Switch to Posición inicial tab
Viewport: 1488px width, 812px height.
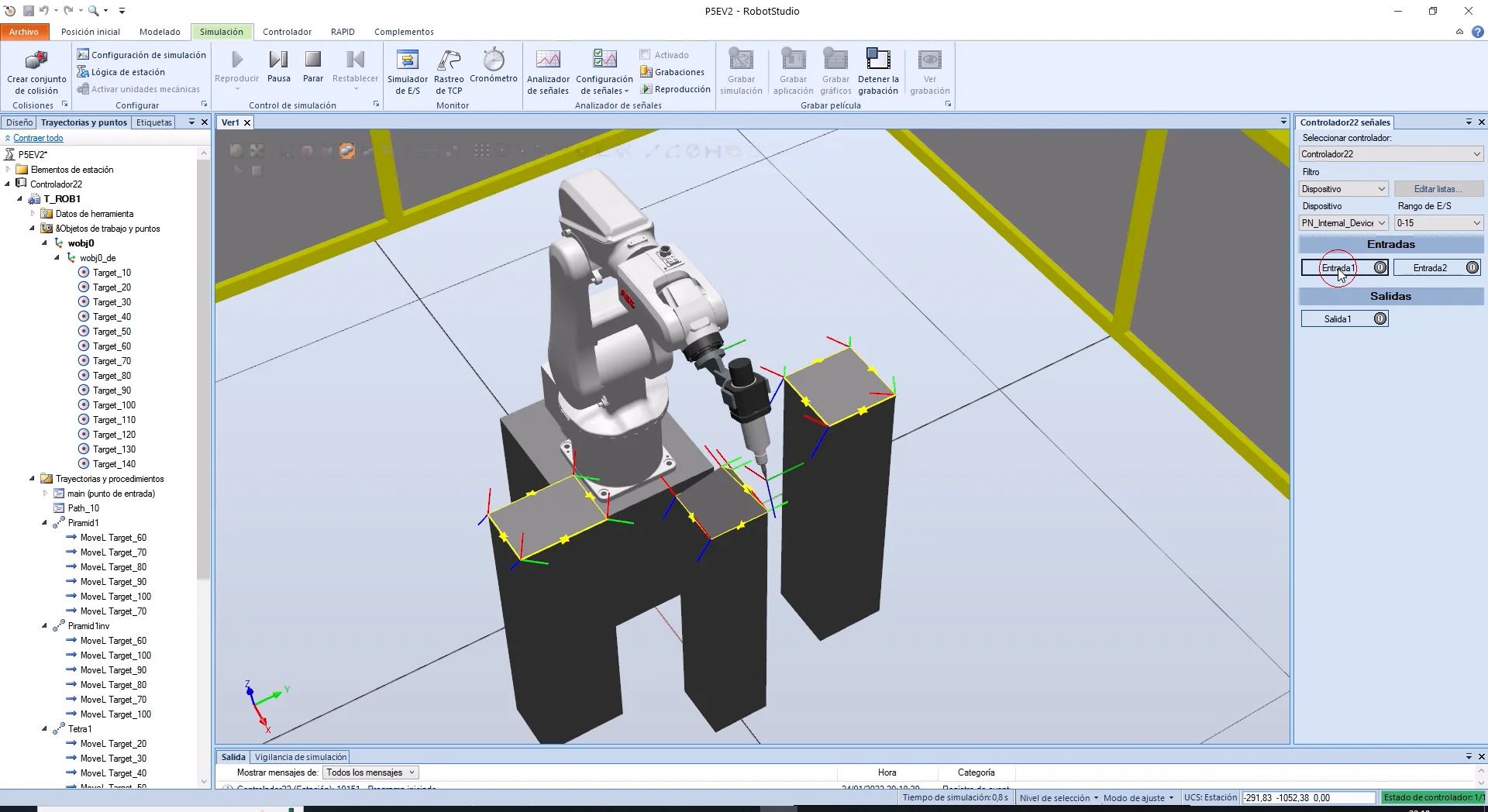(x=91, y=32)
